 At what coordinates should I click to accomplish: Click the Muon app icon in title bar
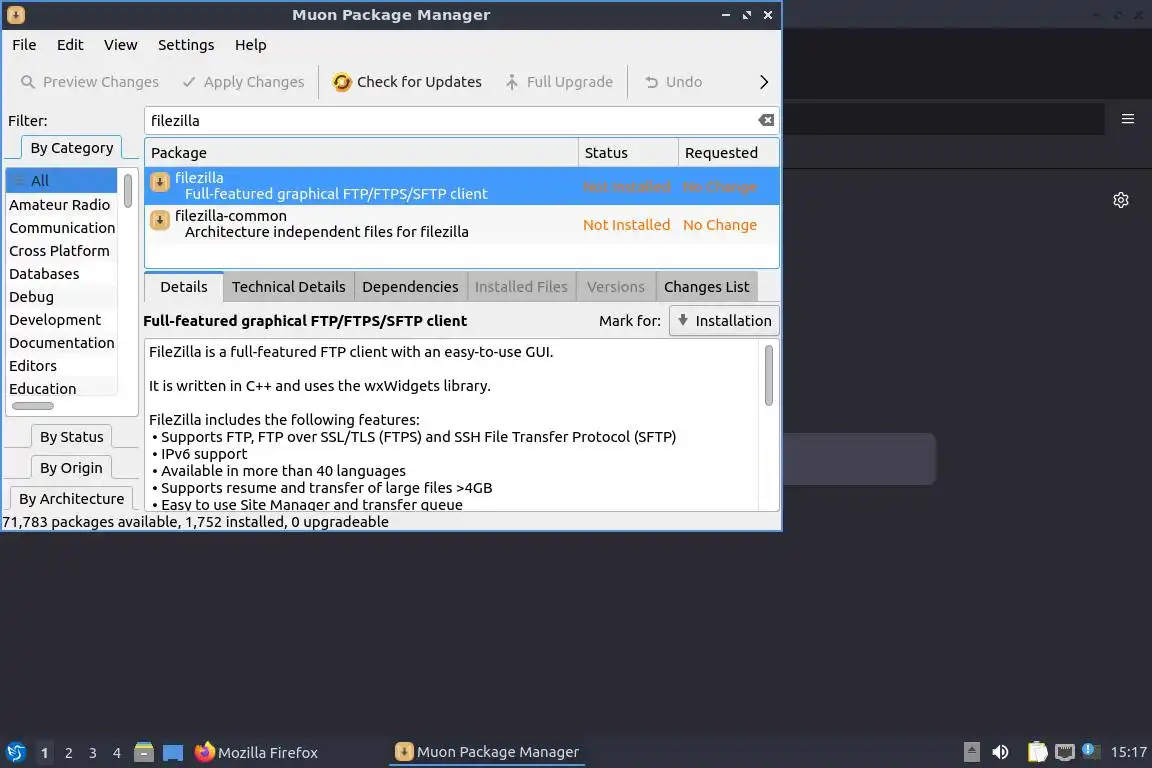15,15
